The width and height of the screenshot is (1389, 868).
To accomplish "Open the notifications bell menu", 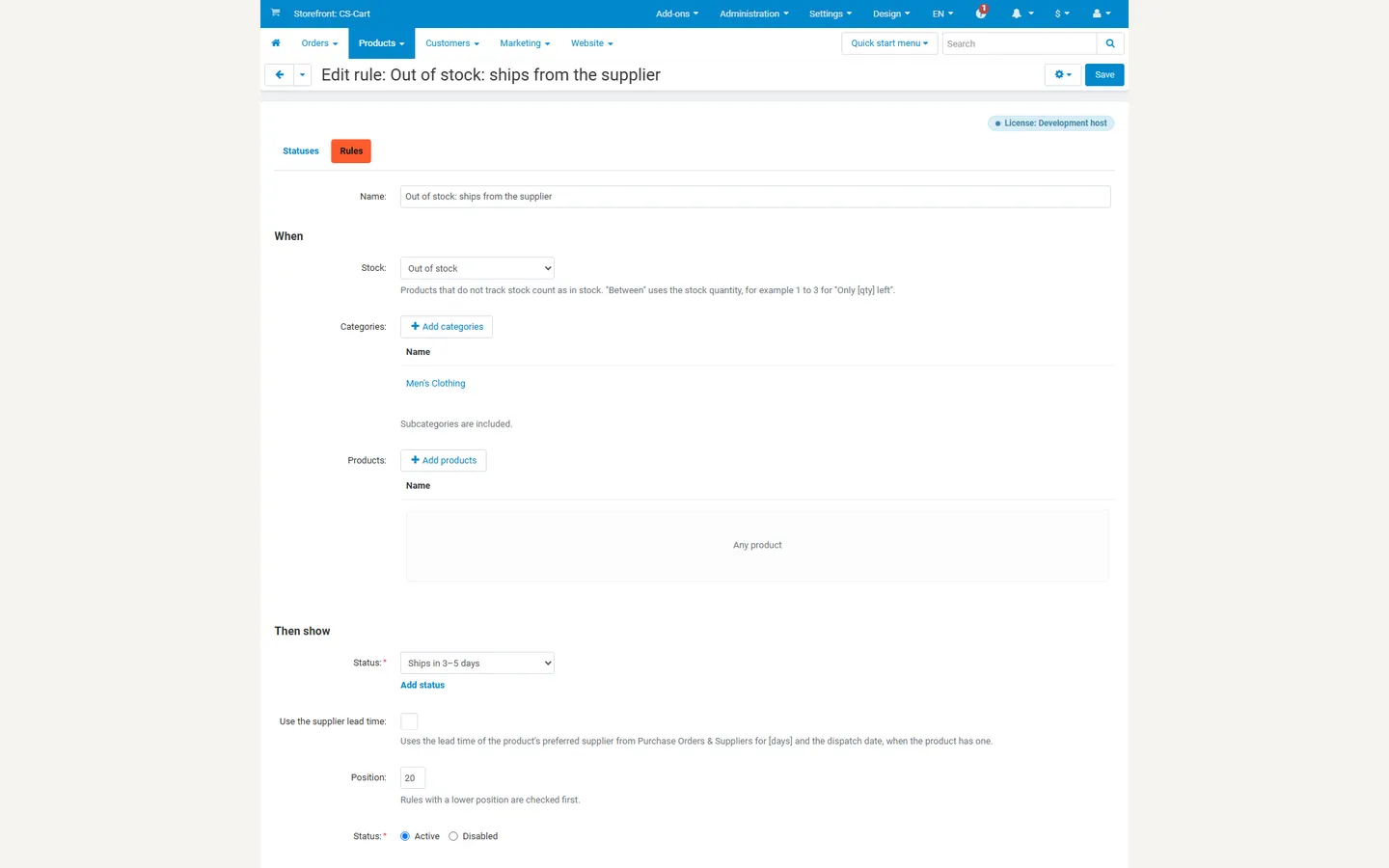I will coord(1021,14).
